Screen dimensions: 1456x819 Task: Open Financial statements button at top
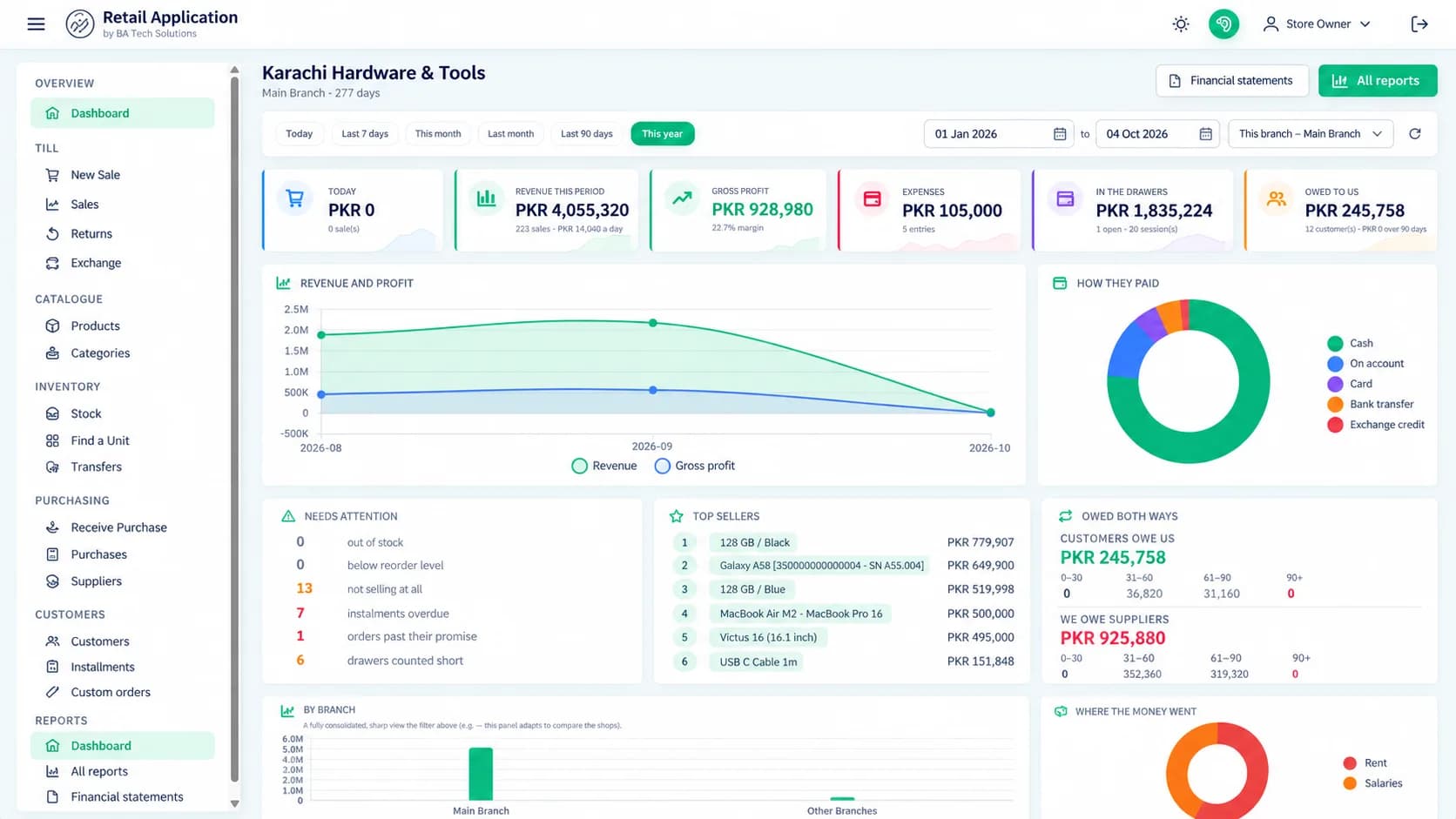coord(1232,81)
